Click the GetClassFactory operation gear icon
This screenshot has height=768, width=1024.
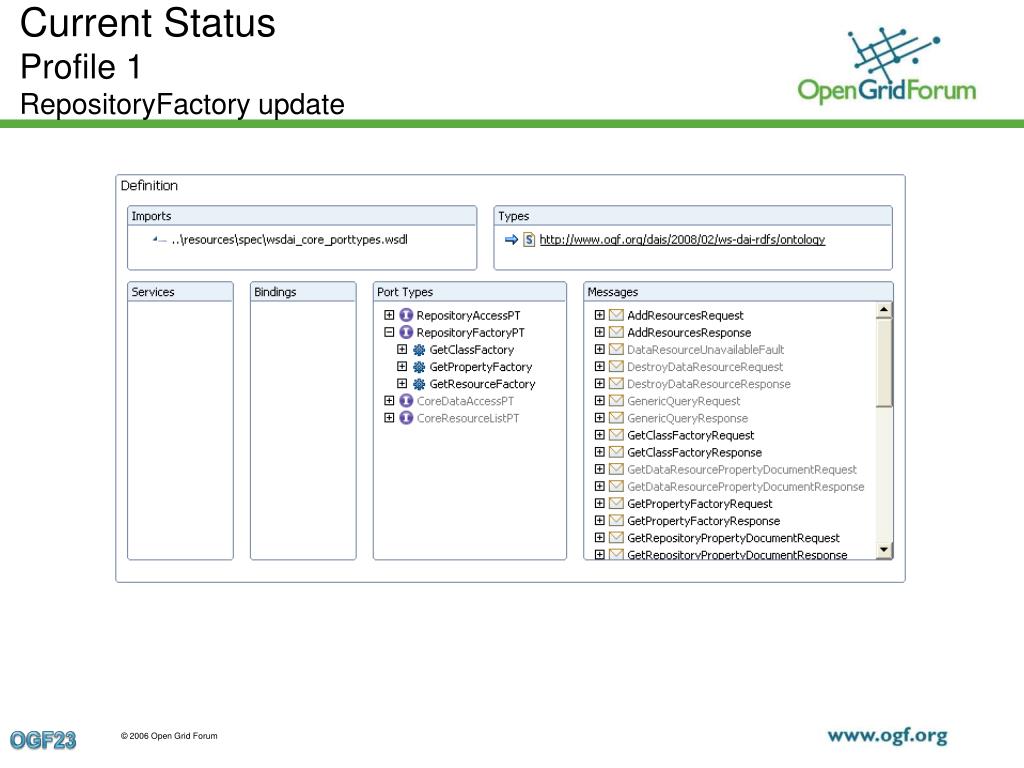(419, 350)
